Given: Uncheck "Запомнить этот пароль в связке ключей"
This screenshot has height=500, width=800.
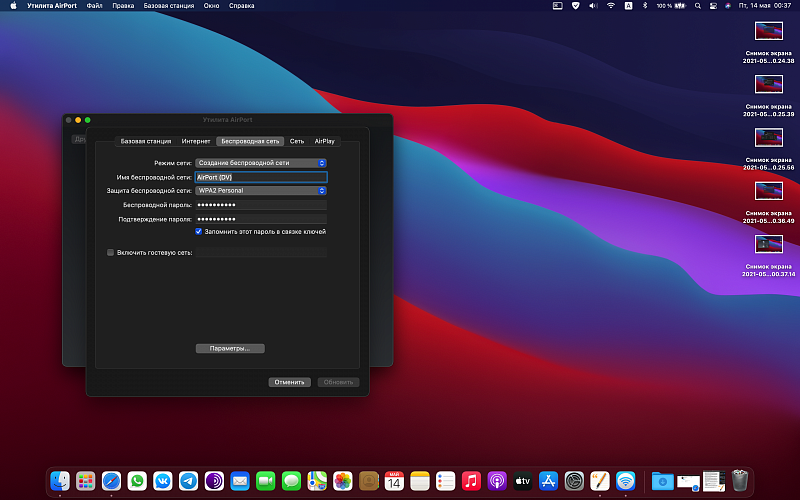Looking at the screenshot, I should pyautogui.click(x=199, y=231).
